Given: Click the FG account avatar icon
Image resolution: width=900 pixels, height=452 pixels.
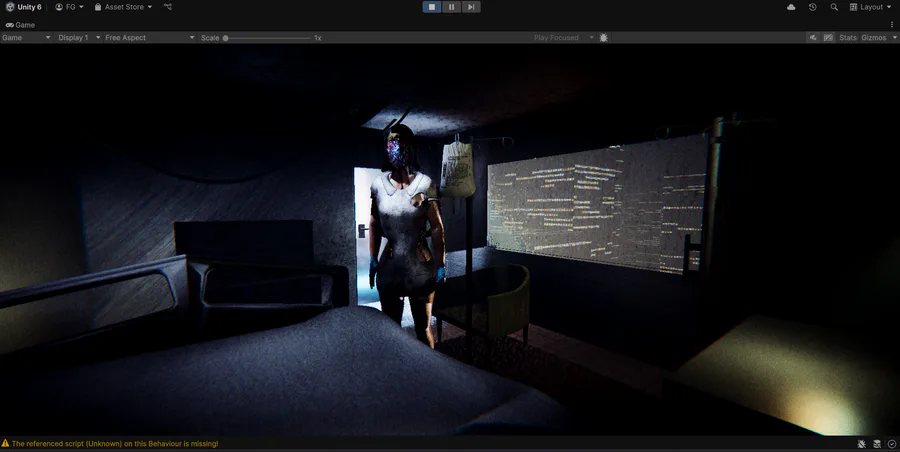Looking at the screenshot, I should click(59, 7).
